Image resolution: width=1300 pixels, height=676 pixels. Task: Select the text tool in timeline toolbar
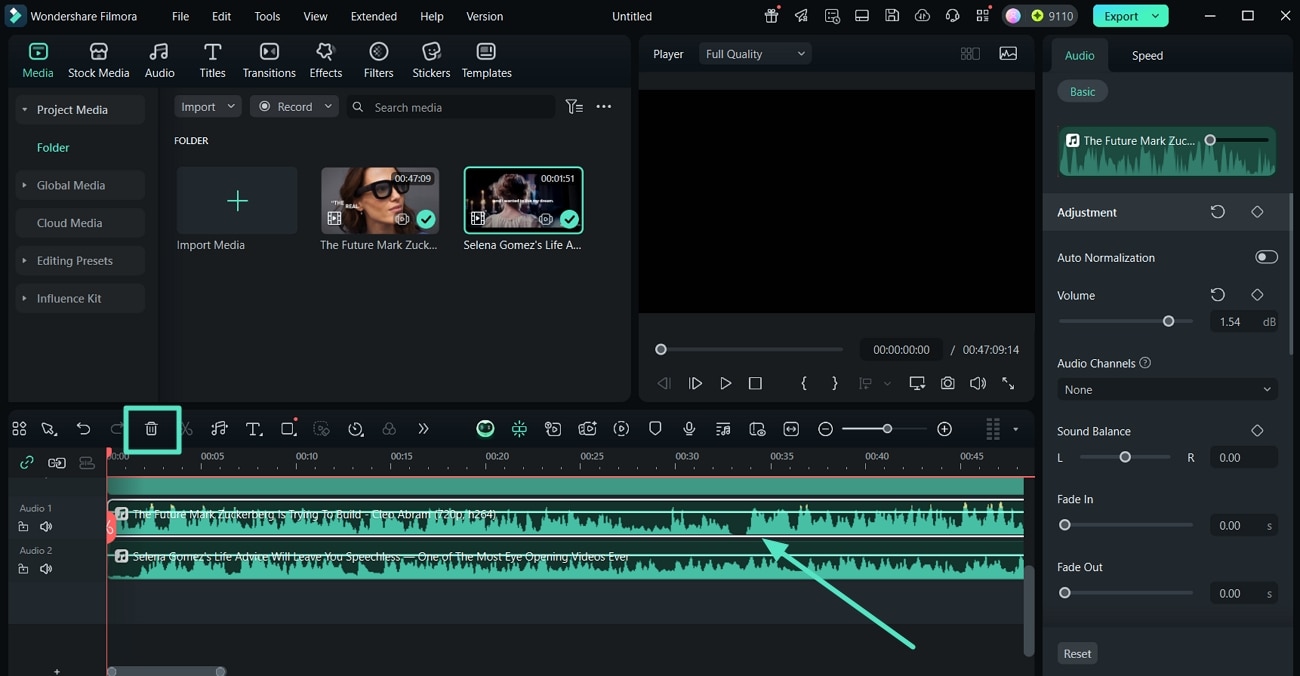click(x=254, y=429)
